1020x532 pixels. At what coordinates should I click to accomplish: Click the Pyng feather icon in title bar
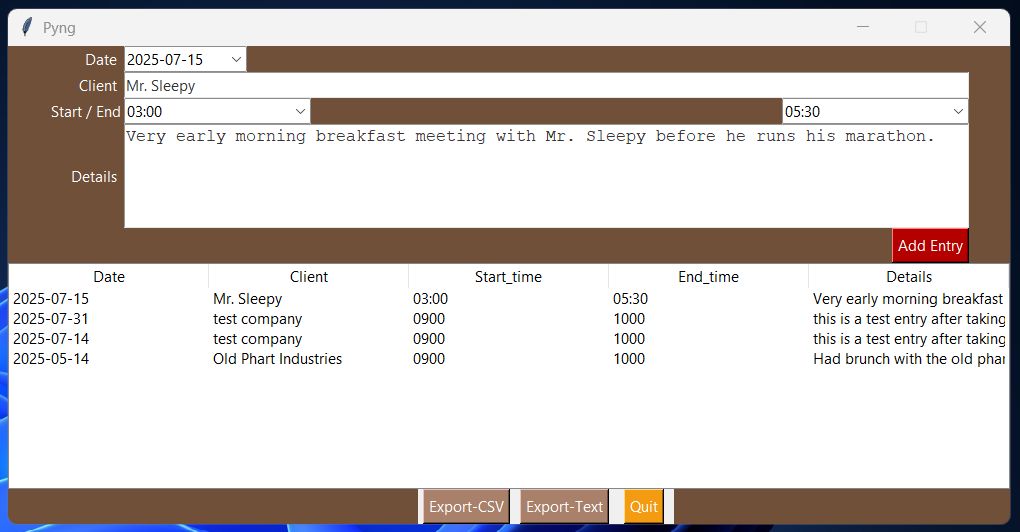[x=27, y=28]
